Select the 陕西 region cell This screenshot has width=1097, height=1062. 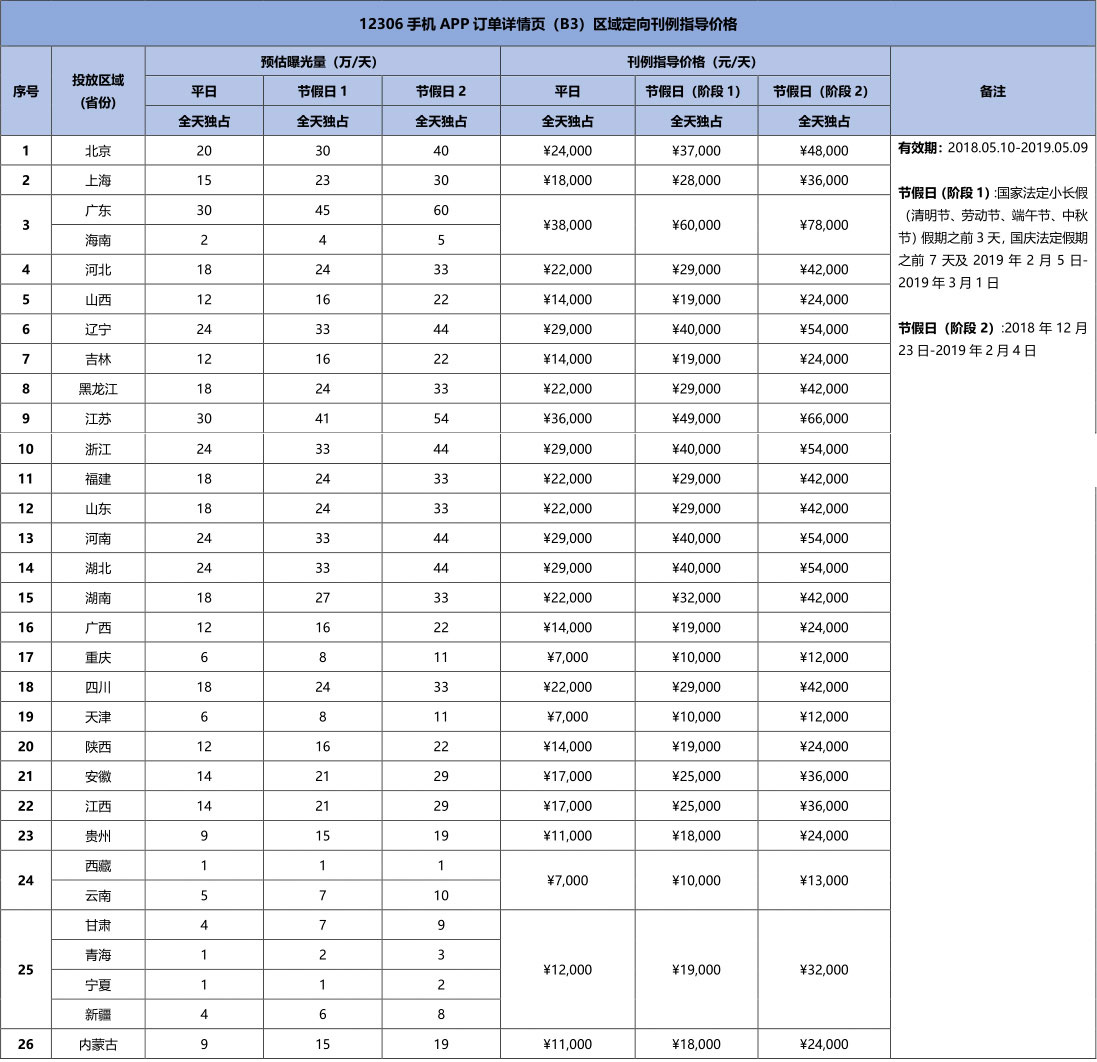coord(98,746)
